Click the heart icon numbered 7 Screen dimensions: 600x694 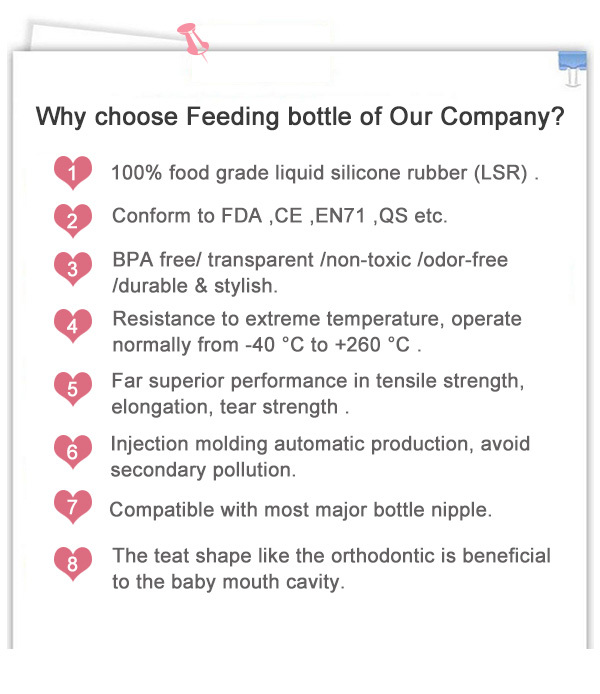click(73, 507)
